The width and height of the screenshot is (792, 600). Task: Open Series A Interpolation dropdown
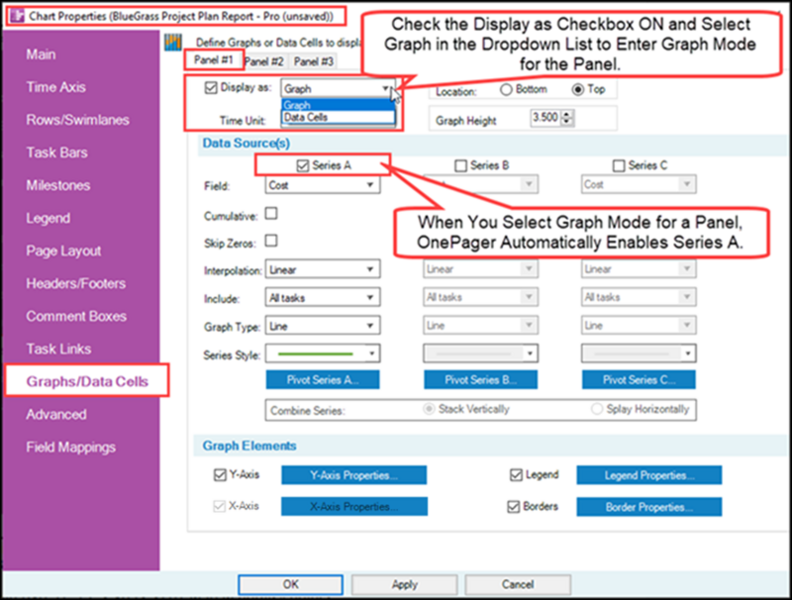pyautogui.click(x=323, y=269)
